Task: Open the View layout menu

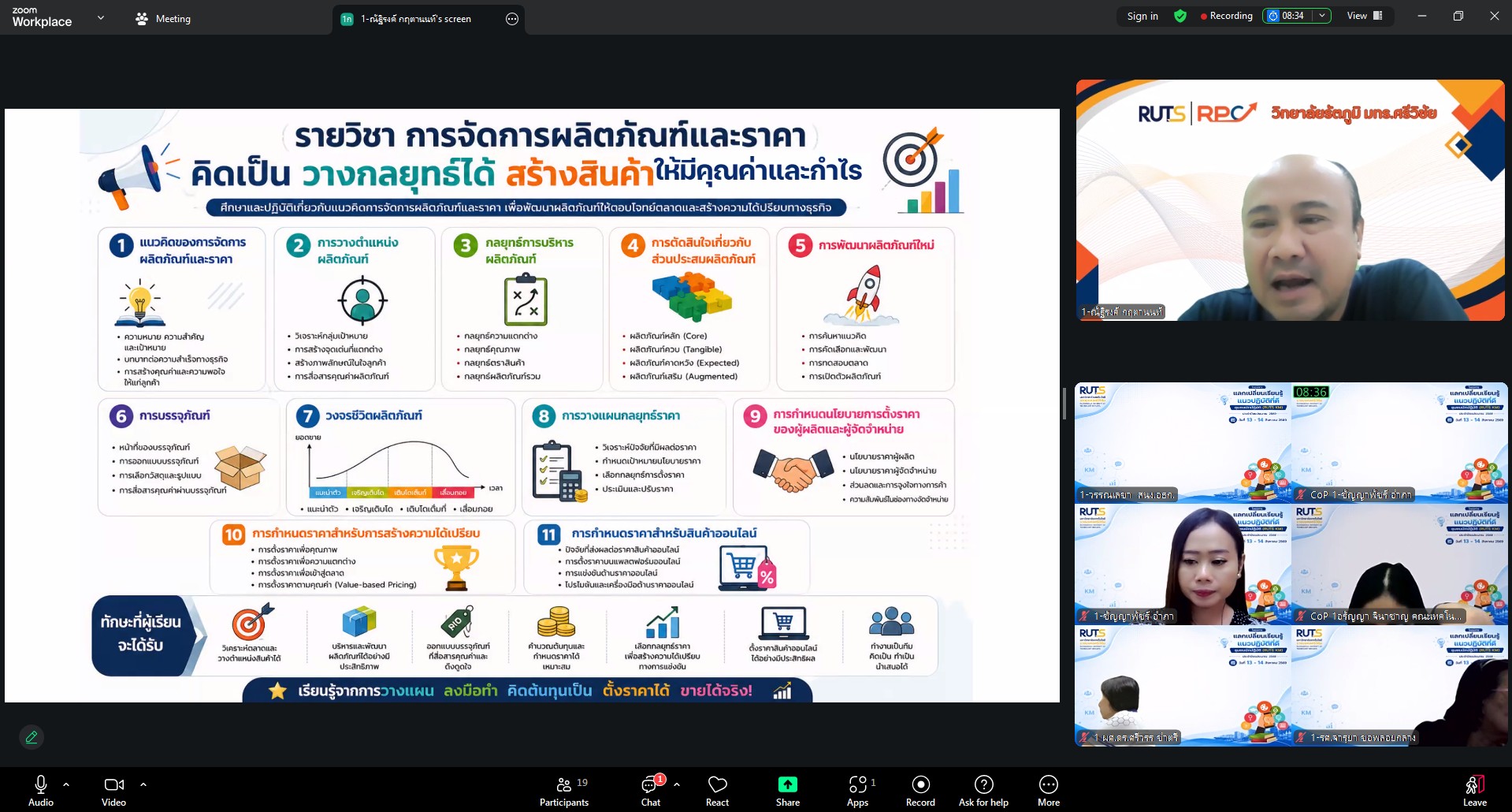Action: pyautogui.click(x=1365, y=16)
